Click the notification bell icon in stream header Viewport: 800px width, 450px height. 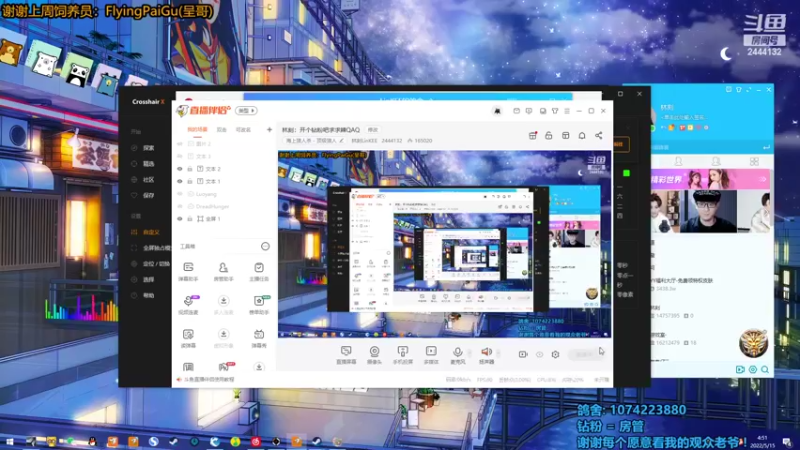pyautogui.click(x=582, y=136)
